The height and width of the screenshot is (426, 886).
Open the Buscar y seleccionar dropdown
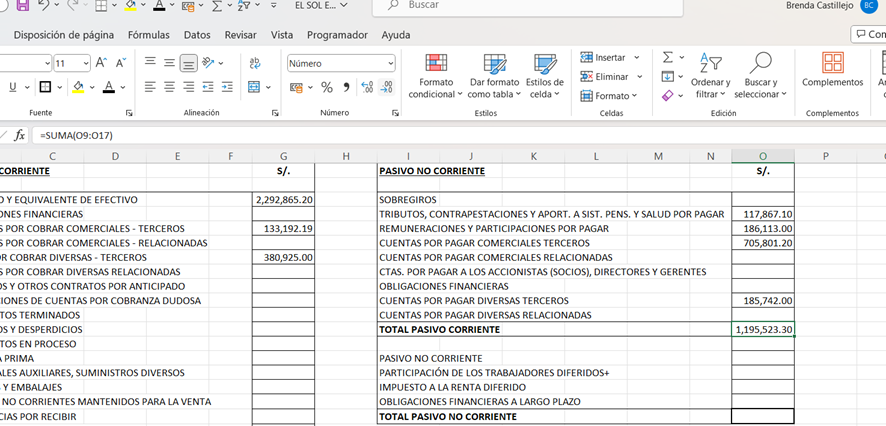[x=761, y=76]
